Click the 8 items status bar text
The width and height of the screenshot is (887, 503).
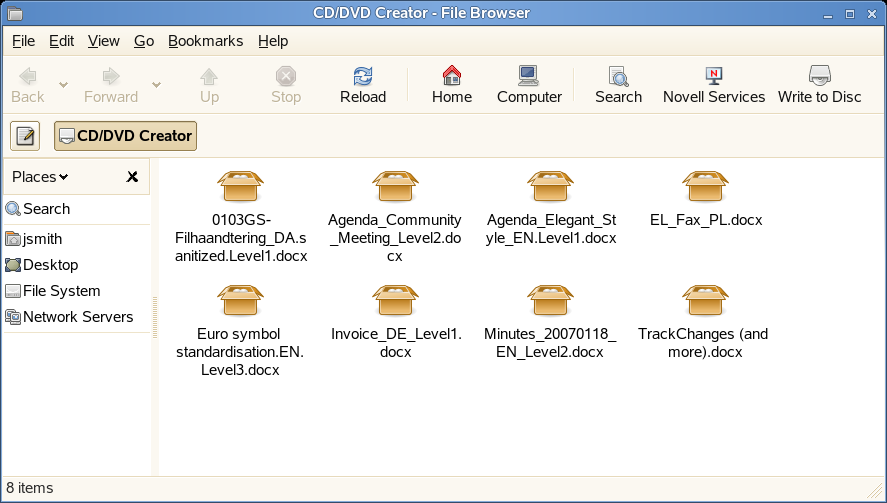tap(29, 488)
